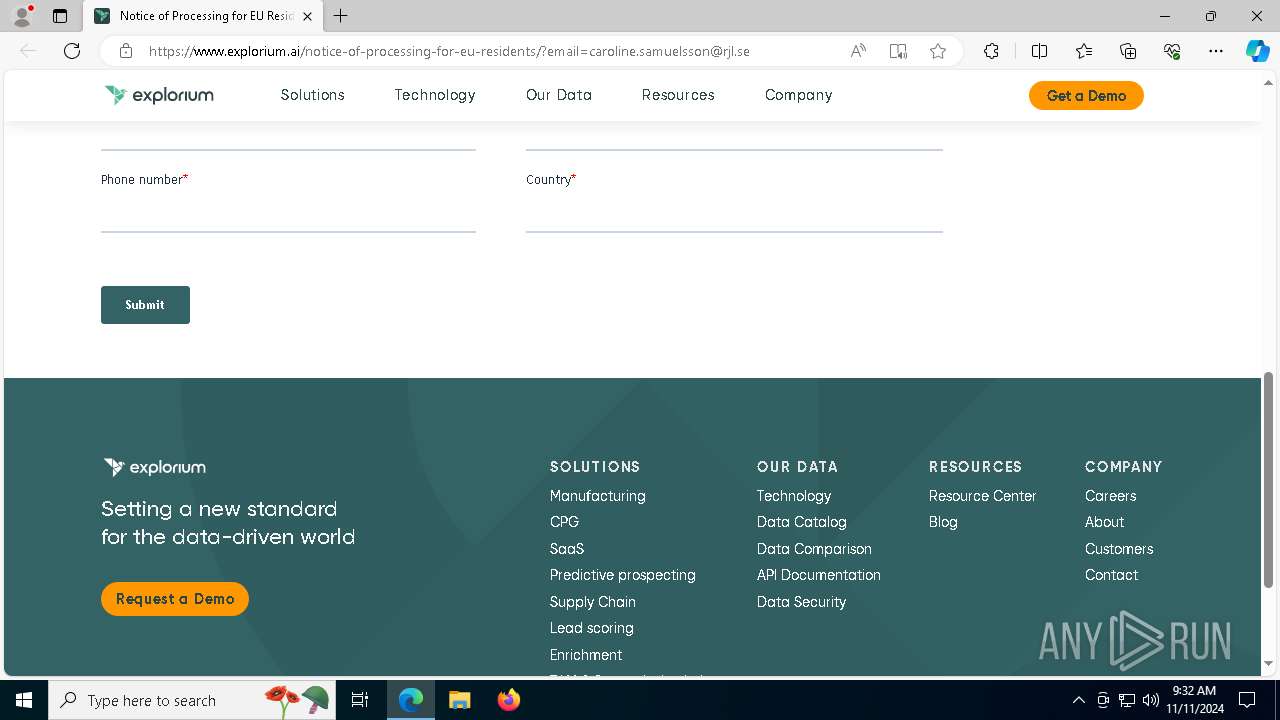Open Browser essentials heart icon
Screen dimensions: 1280x720
(1172, 51)
